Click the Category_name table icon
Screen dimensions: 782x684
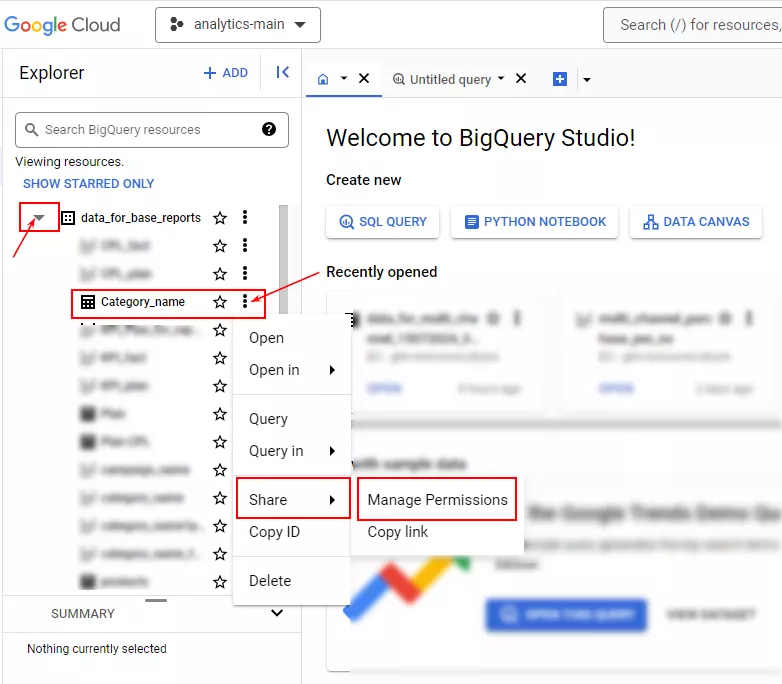coord(88,302)
